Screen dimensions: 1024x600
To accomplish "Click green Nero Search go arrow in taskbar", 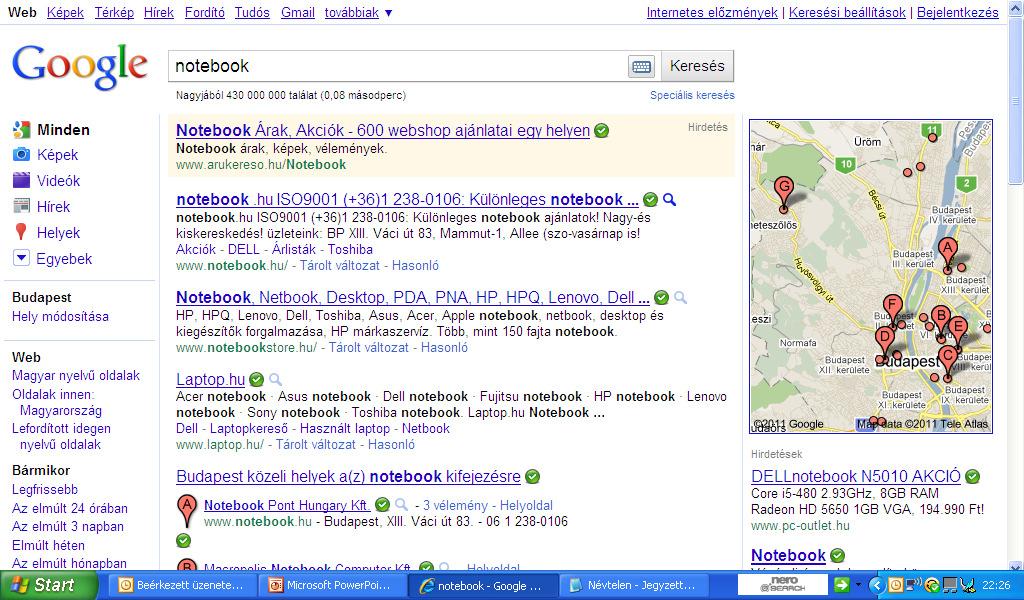I will [x=841, y=585].
